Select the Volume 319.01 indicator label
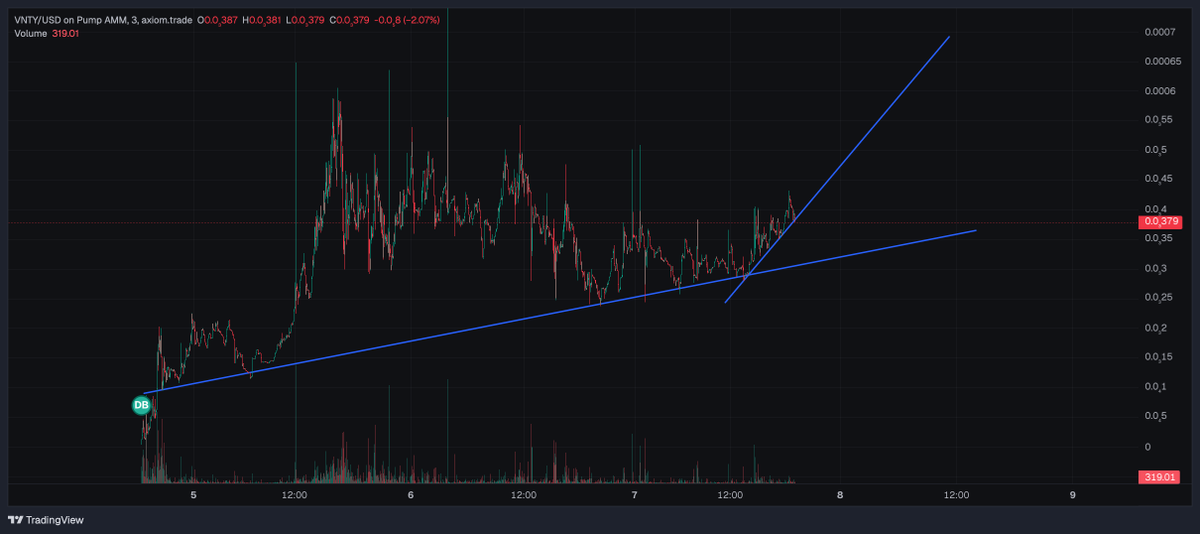Viewport: 1200px width, 534px height. click(46, 34)
